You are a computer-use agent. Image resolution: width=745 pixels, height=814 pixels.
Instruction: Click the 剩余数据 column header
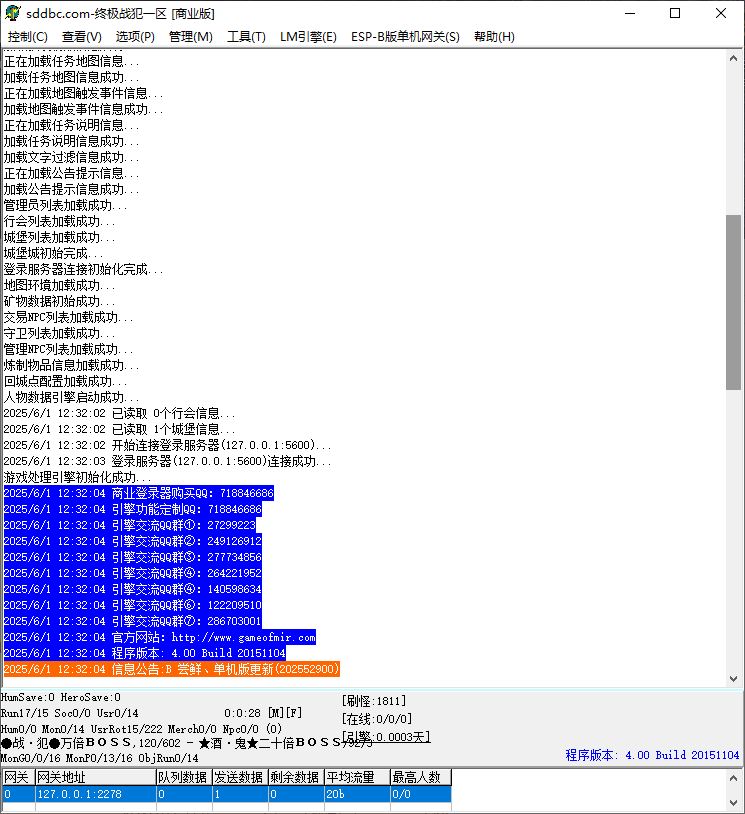point(296,777)
